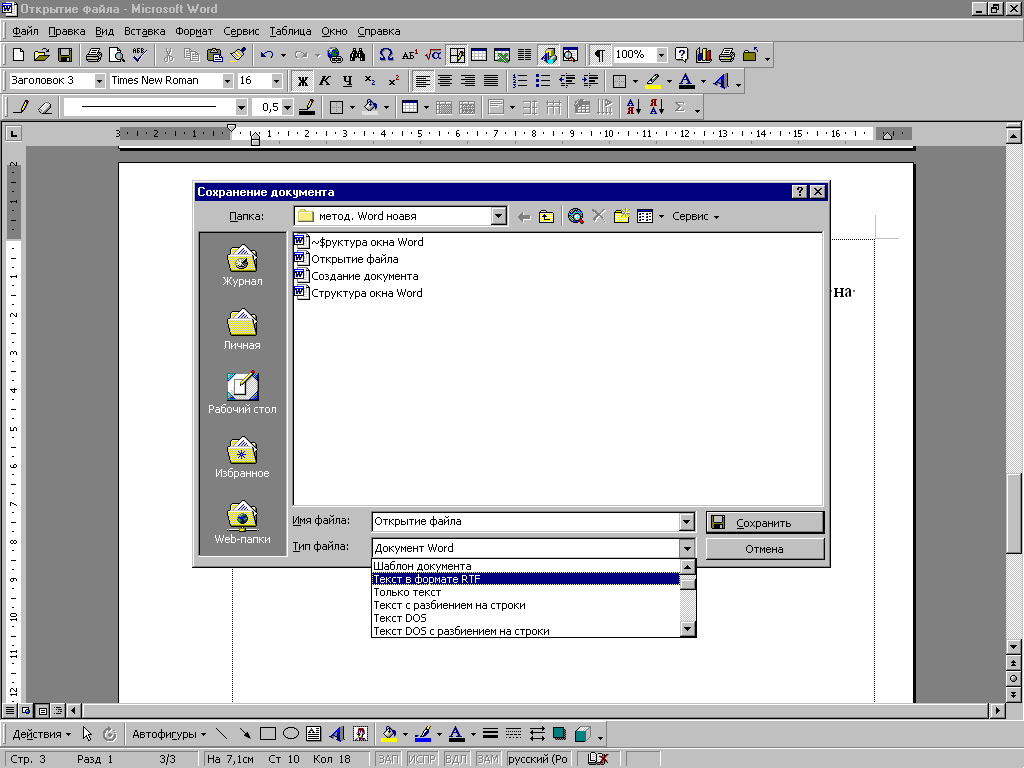Click the Print icon next to Save
The image size is (1024, 768).
coord(93,55)
